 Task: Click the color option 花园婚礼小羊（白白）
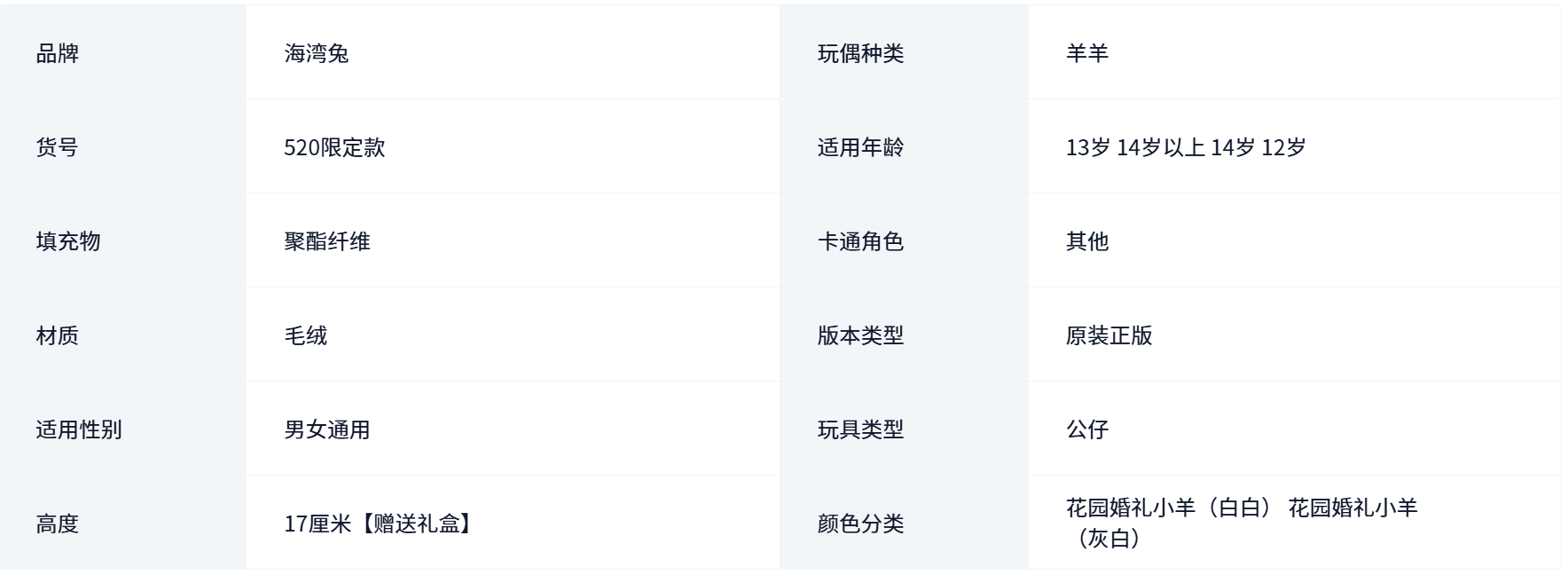(x=1170, y=508)
